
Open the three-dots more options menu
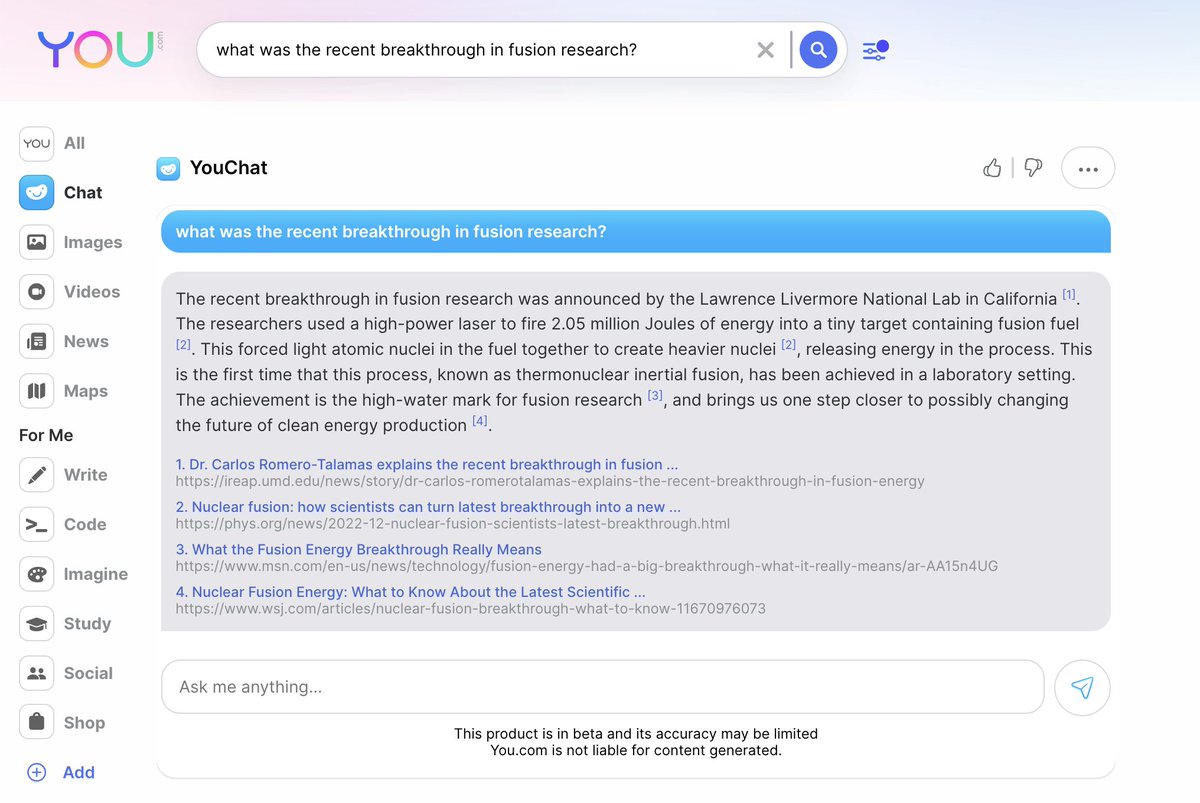click(1088, 168)
